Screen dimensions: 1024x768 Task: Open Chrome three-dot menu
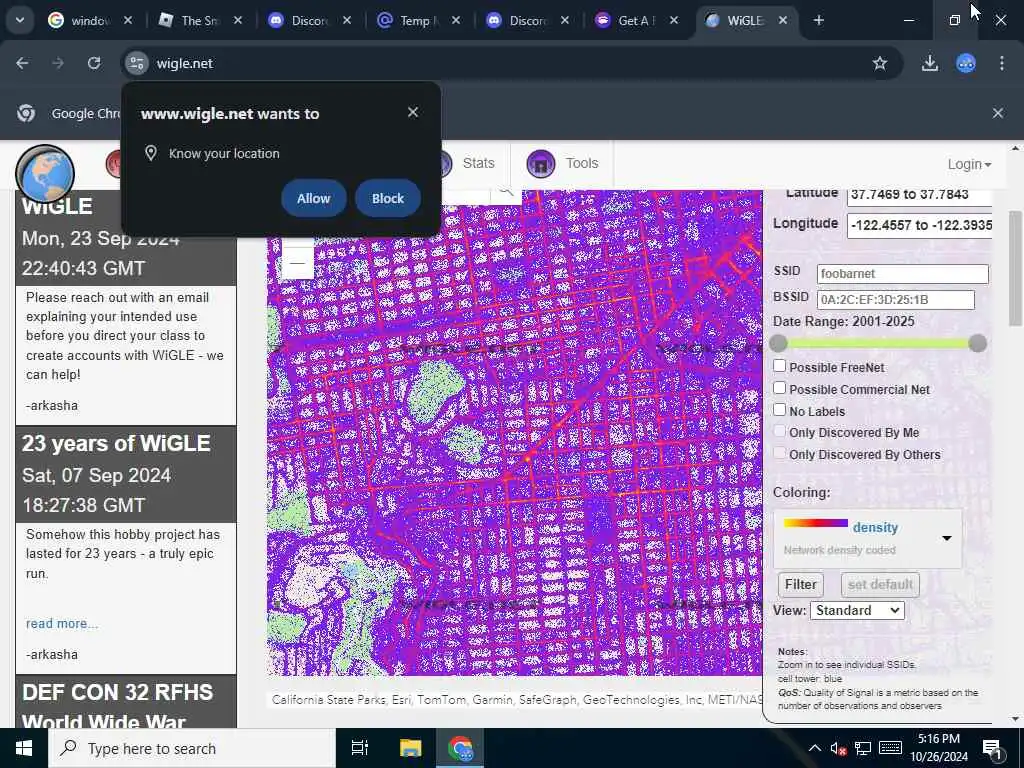point(1002,63)
